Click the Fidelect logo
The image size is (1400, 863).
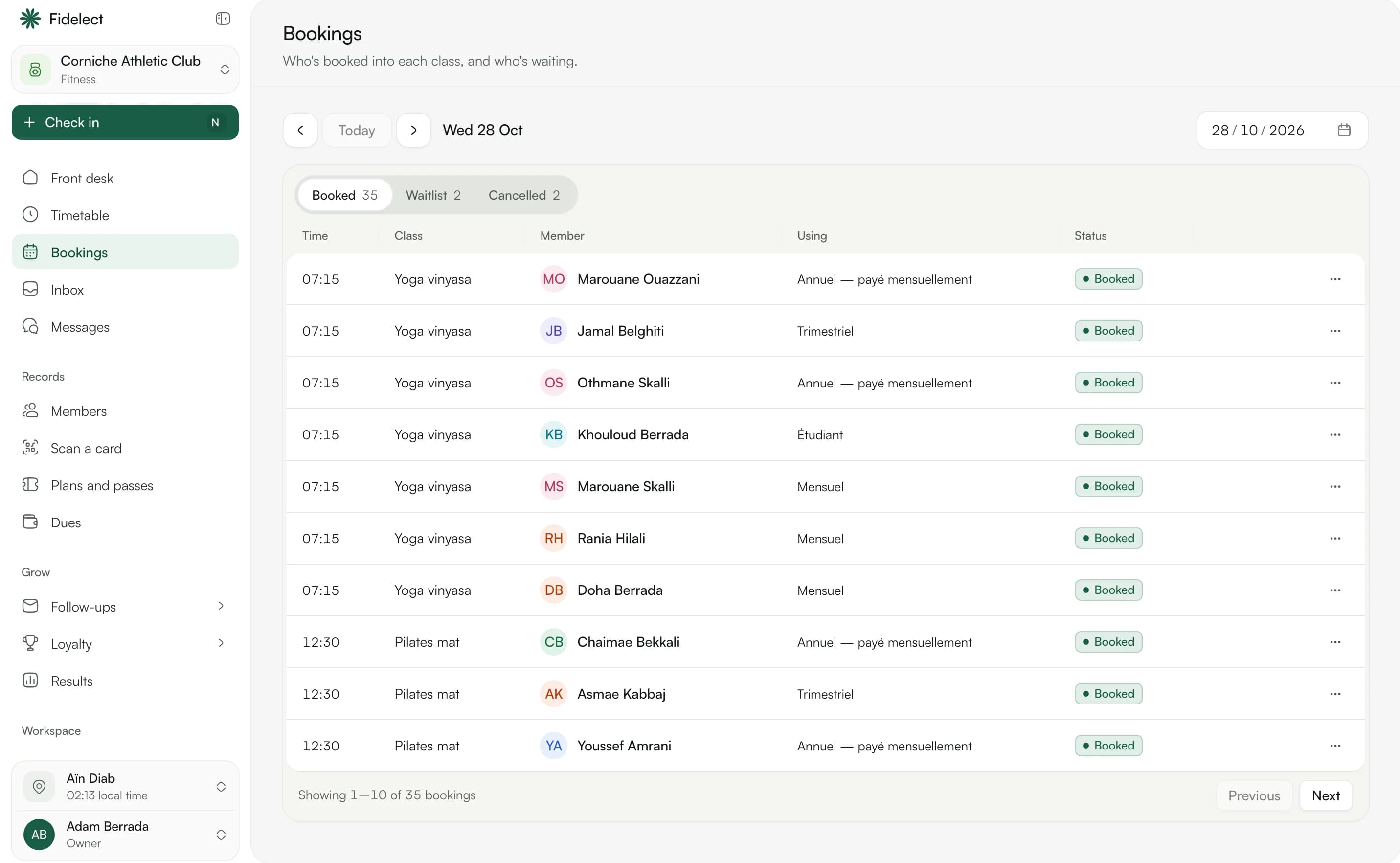click(x=61, y=19)
